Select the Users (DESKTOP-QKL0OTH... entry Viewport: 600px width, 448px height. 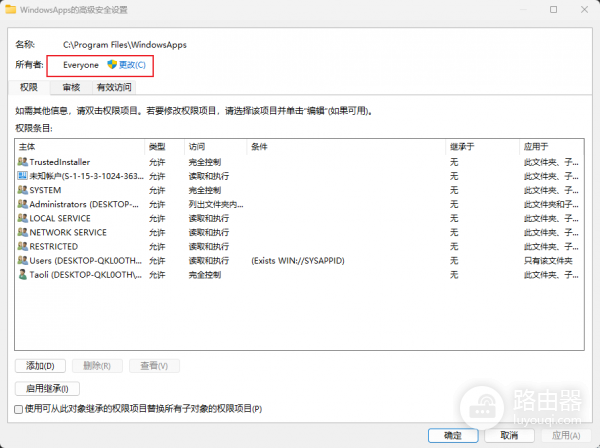[x=299, y=261]
